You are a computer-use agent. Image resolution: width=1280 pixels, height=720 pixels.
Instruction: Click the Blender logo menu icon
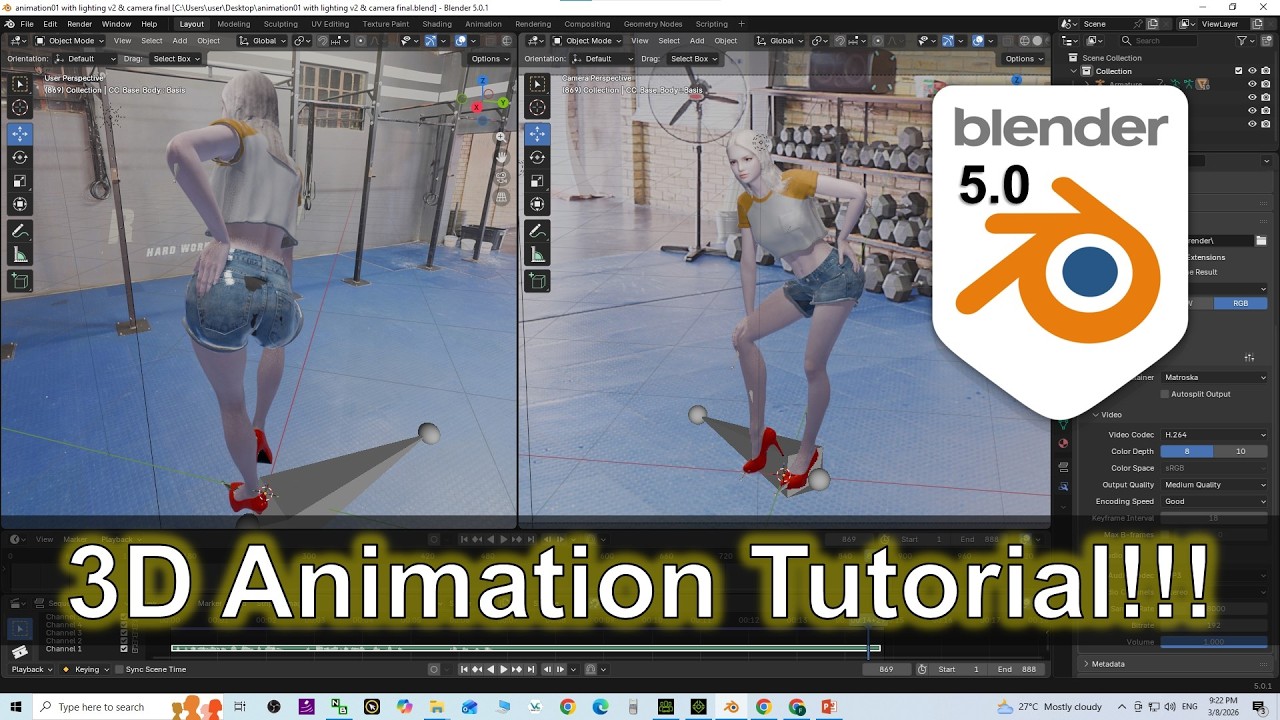pos(8,23)
